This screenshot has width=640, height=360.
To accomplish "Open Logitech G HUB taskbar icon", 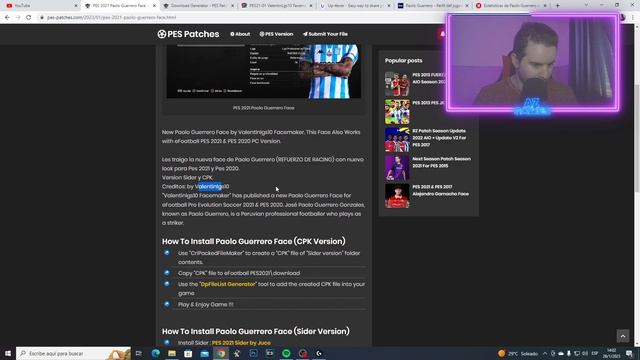I will pos(319,353).
